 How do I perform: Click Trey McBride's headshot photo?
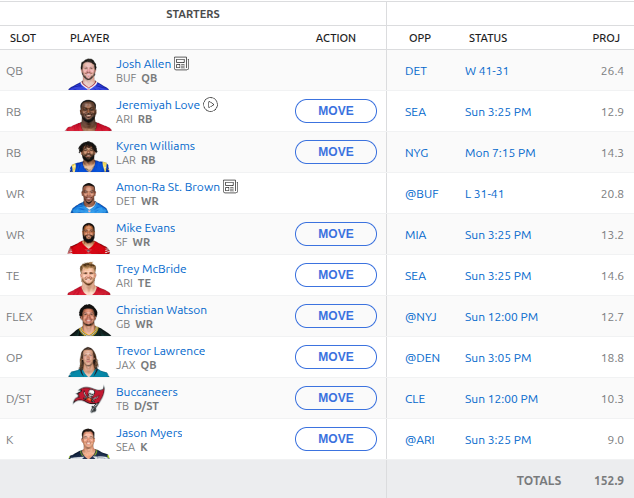pos(89,279)
